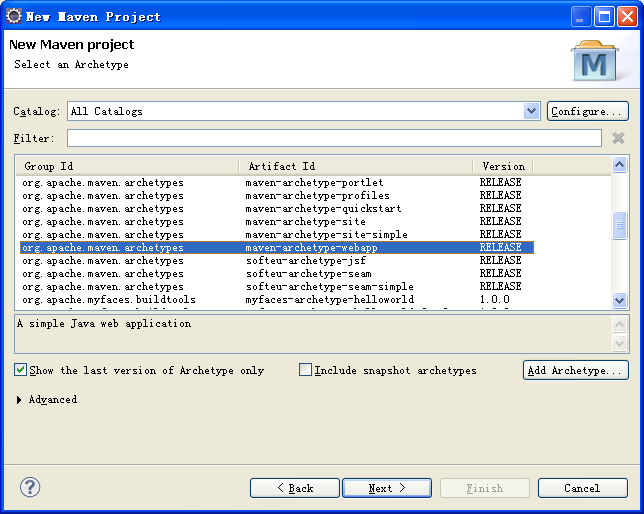Open the Catalog dropdown arrow
Screen dimensions: 644x514
coord(531,111)
